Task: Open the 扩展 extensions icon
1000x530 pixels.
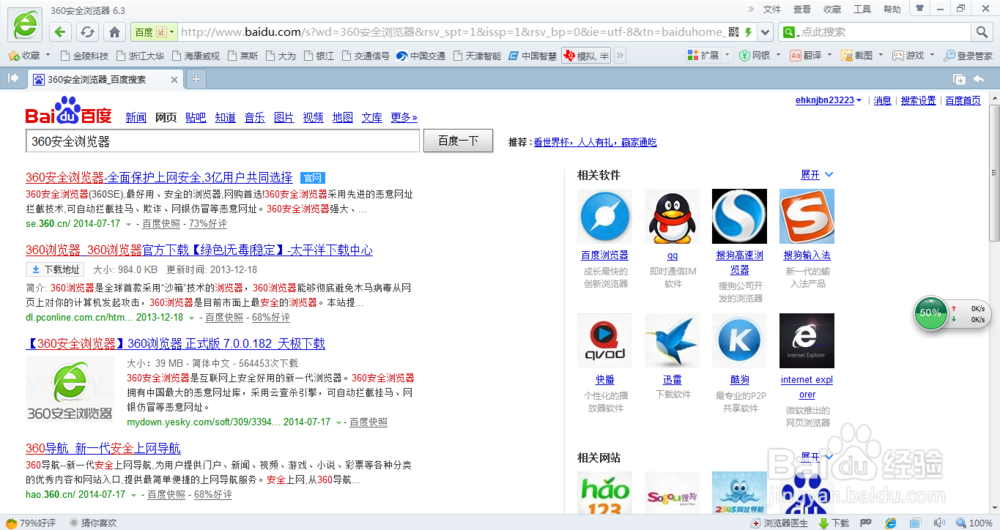Action: point(693,55)
